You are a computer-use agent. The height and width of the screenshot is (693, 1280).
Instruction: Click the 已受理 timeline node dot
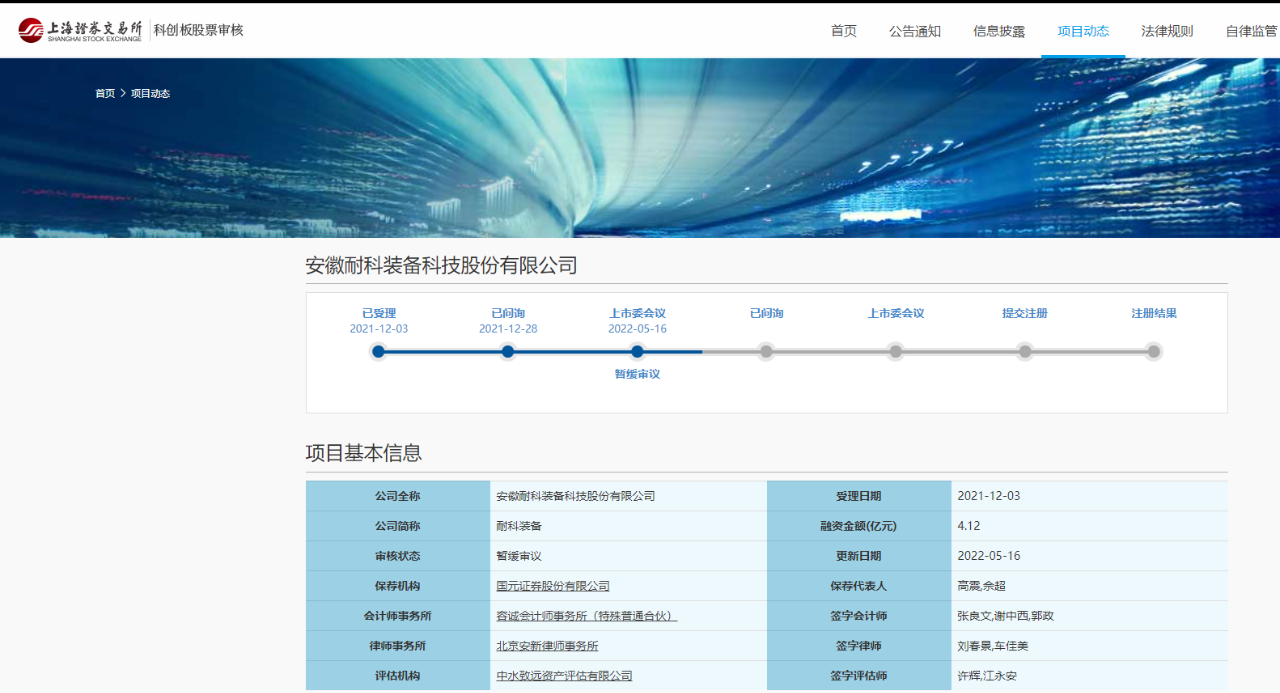pos(378,351)
